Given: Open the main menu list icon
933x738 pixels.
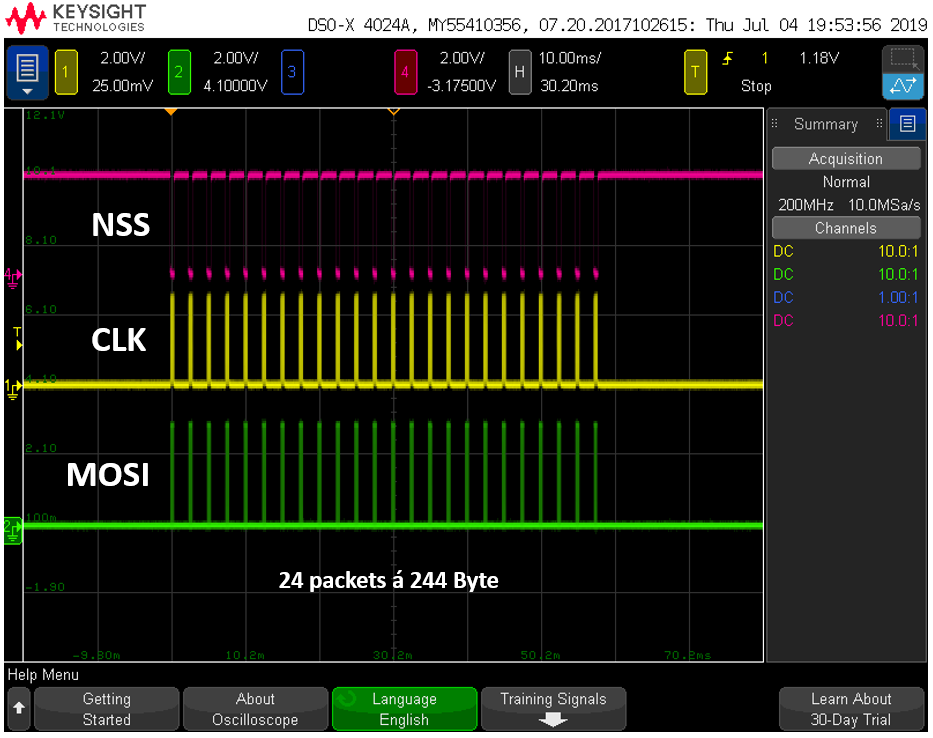Looking at the screenshot, I should coord(27,73).
